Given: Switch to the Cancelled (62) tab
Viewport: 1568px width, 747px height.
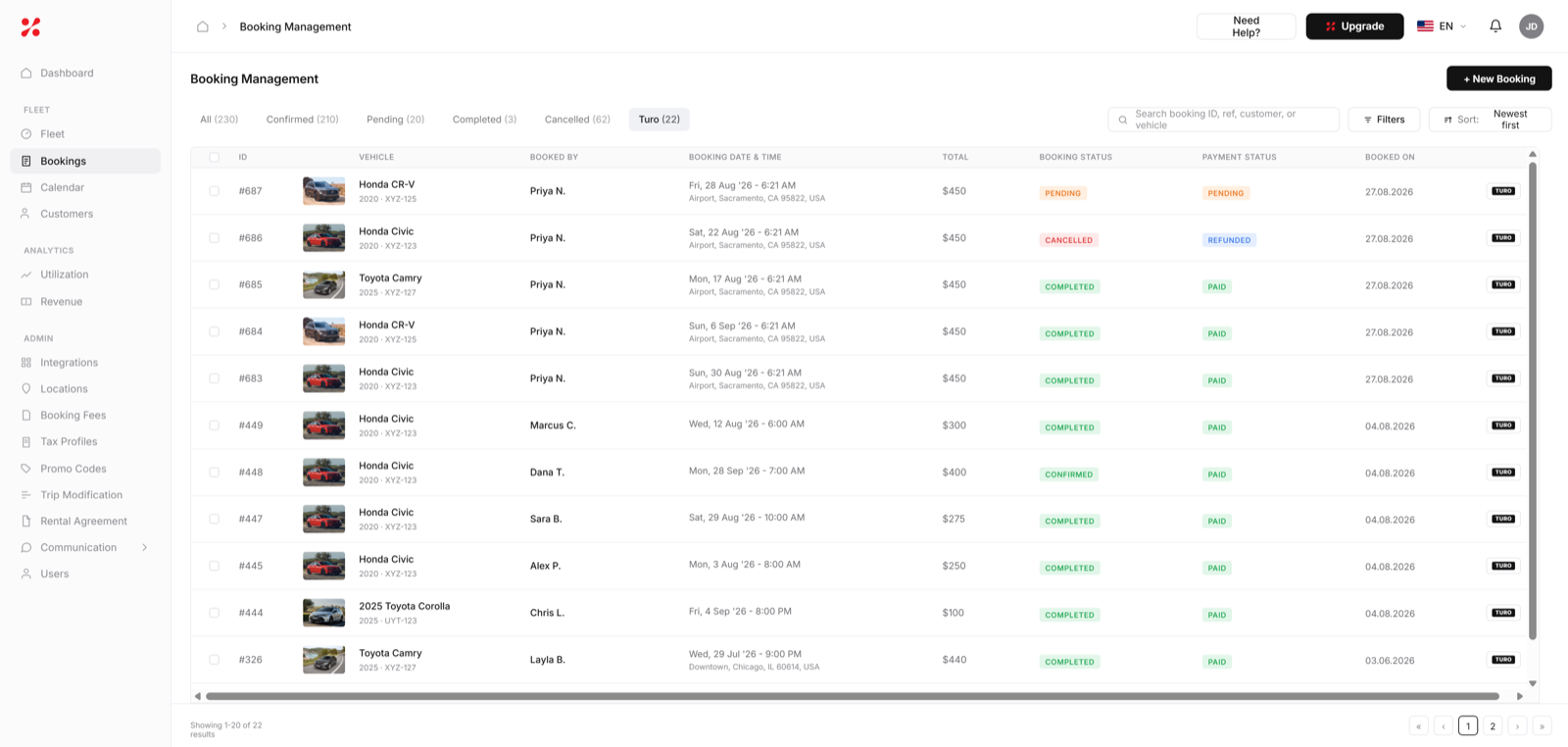Looking at the screenshot, I should [577, 120].
